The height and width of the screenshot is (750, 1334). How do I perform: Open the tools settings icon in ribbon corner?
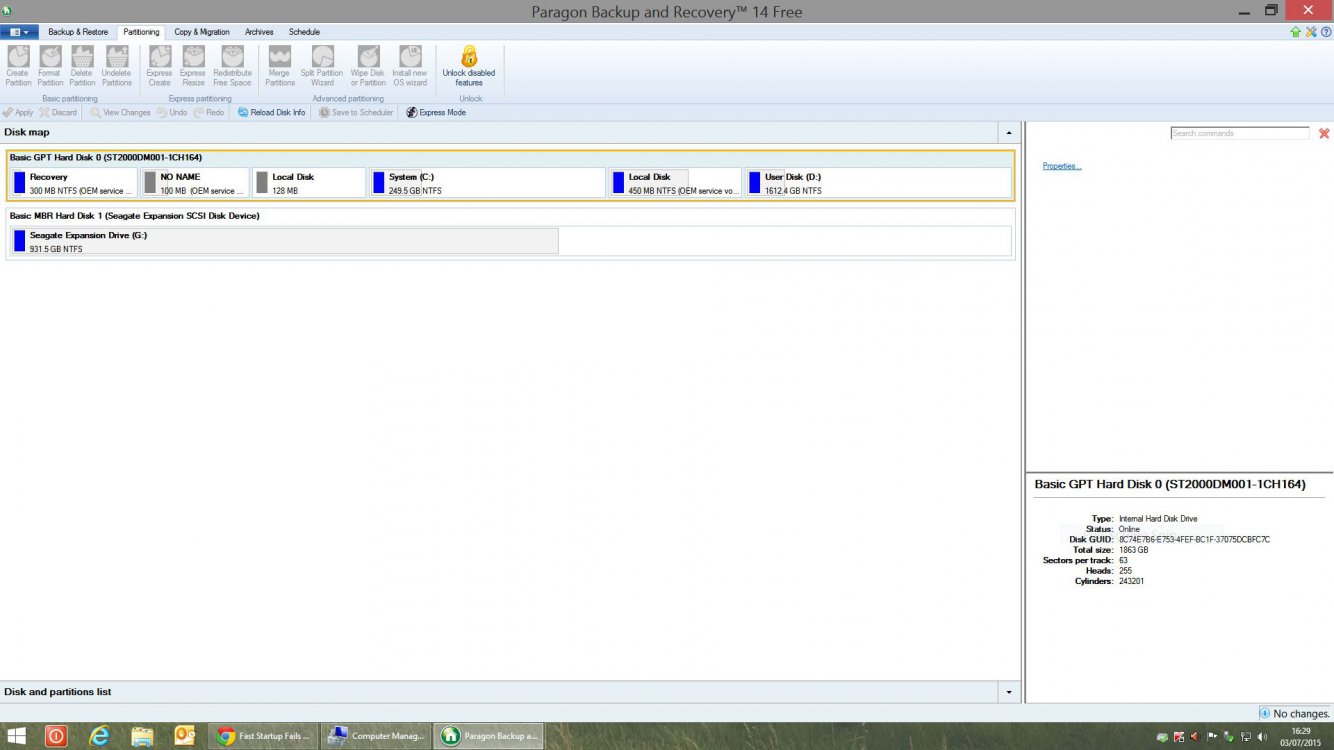(x=1311, y=32)
